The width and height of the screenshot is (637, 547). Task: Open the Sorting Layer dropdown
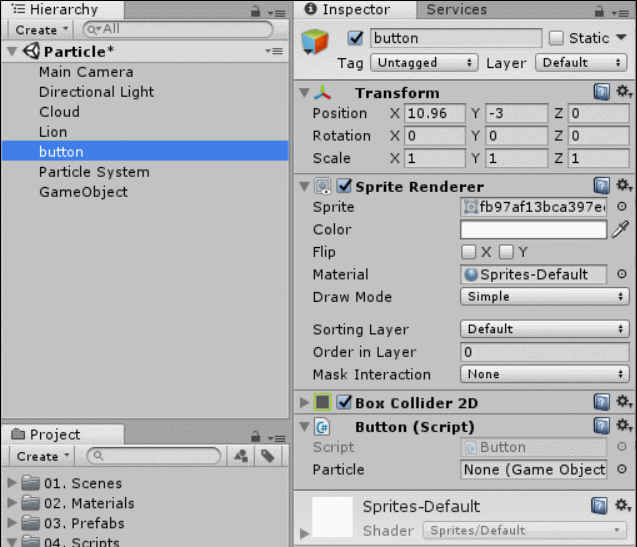tap(544, 329)
